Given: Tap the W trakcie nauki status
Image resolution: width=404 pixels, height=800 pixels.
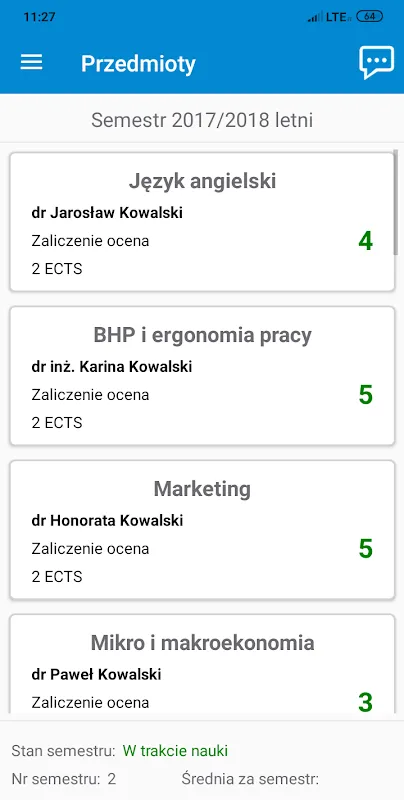Looking at the screenshot, I should click(x=175, y=751).
